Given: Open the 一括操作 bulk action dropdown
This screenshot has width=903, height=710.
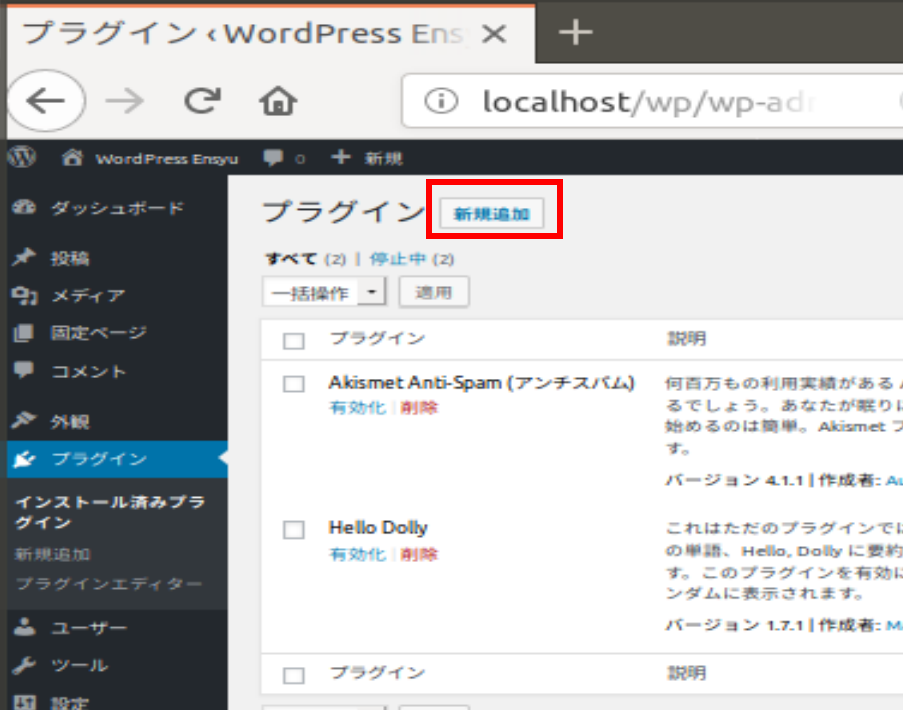Looking at the screenshot, I should (324, 293).
